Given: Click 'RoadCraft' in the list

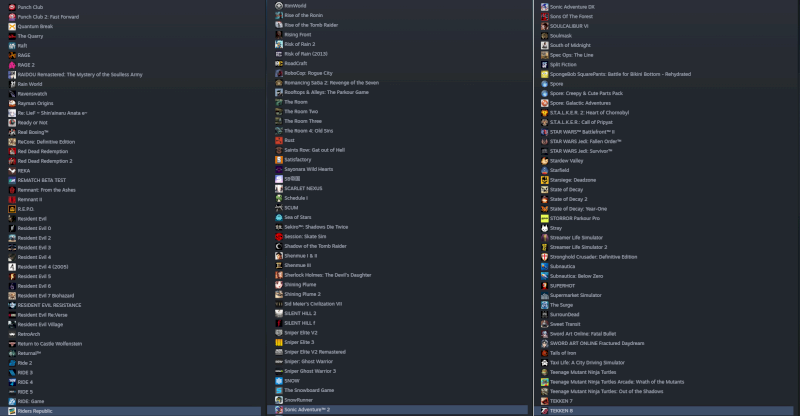Looking at the screenshot, I should (295, 63).
